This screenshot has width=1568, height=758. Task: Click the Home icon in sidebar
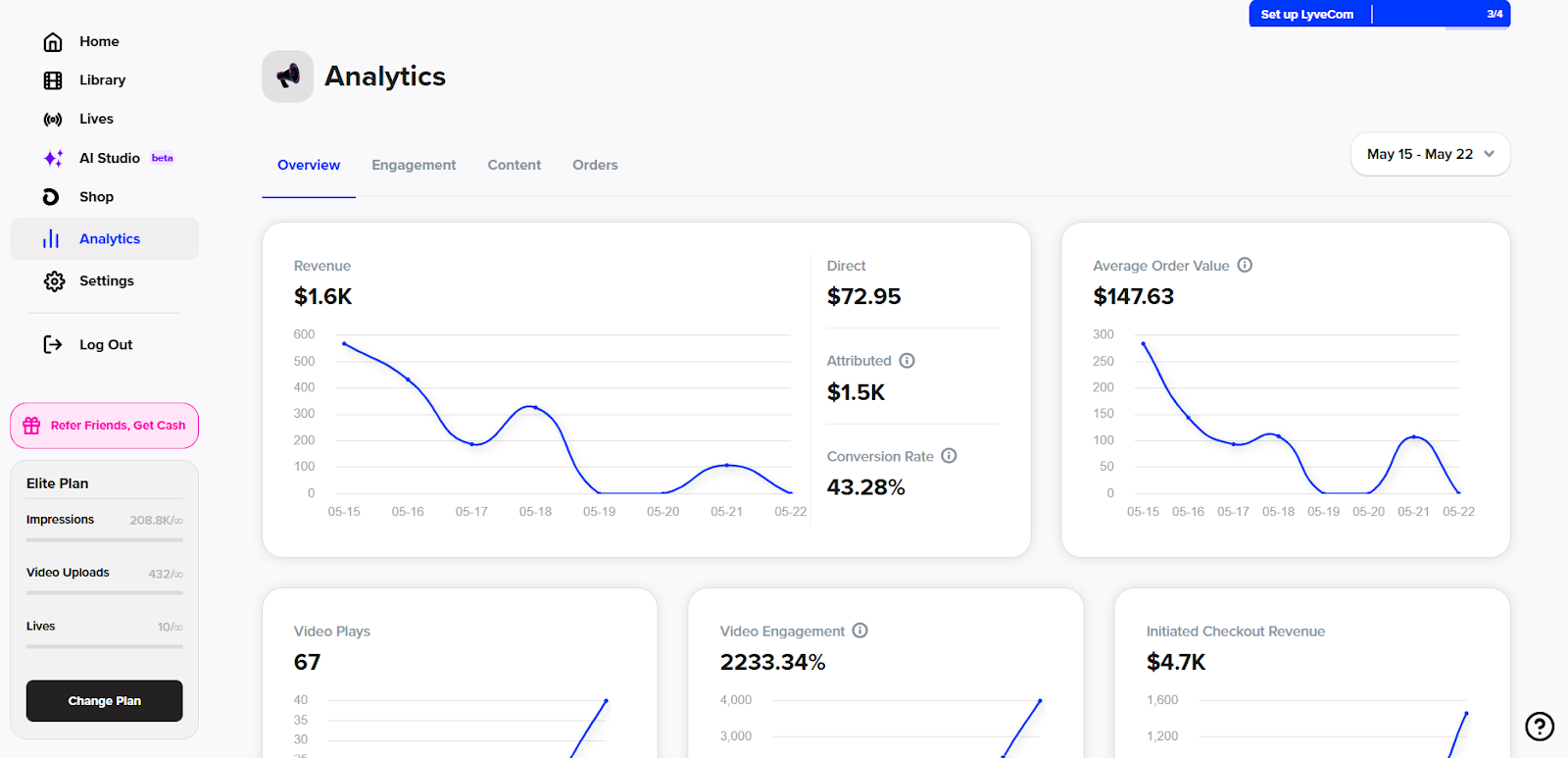tap(53, 42)
